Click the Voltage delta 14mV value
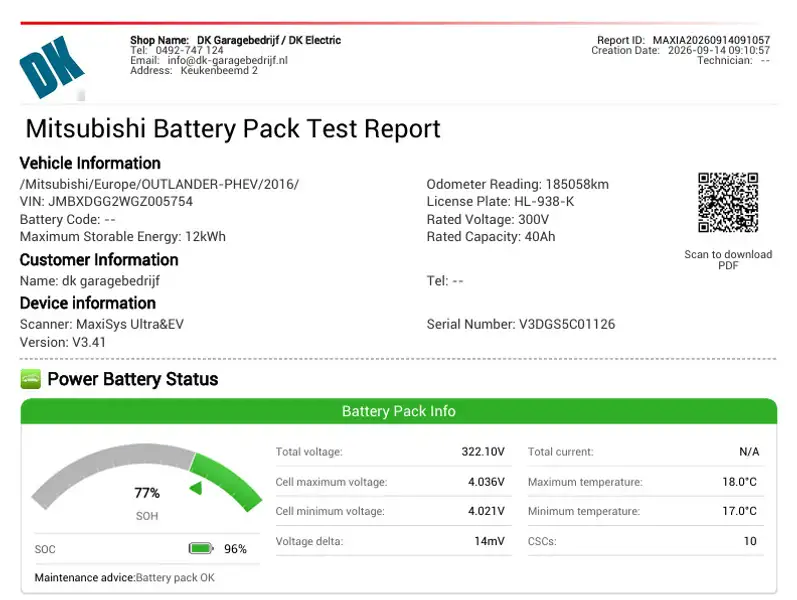Screen dimensions: 797x600 (x=489, y=541)
